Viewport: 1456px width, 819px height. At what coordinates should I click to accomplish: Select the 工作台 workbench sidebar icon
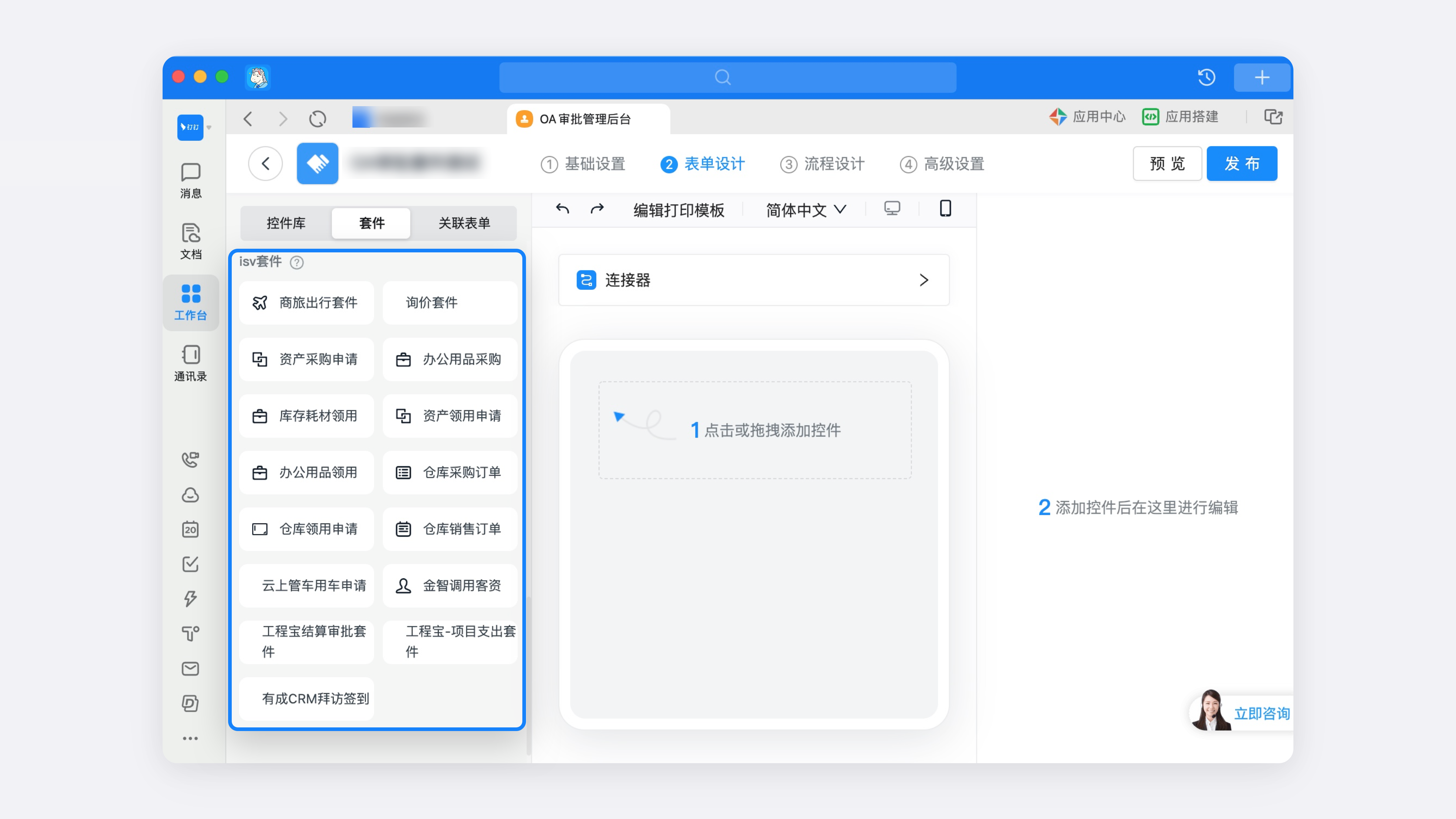coord(190,302)
